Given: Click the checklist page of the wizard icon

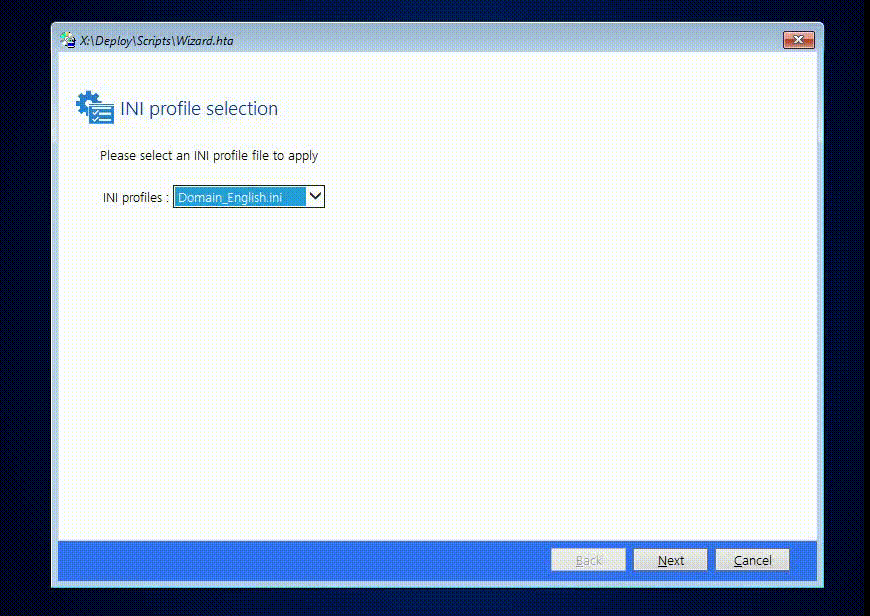Looking at the screenshot, I should coord(99,115).
